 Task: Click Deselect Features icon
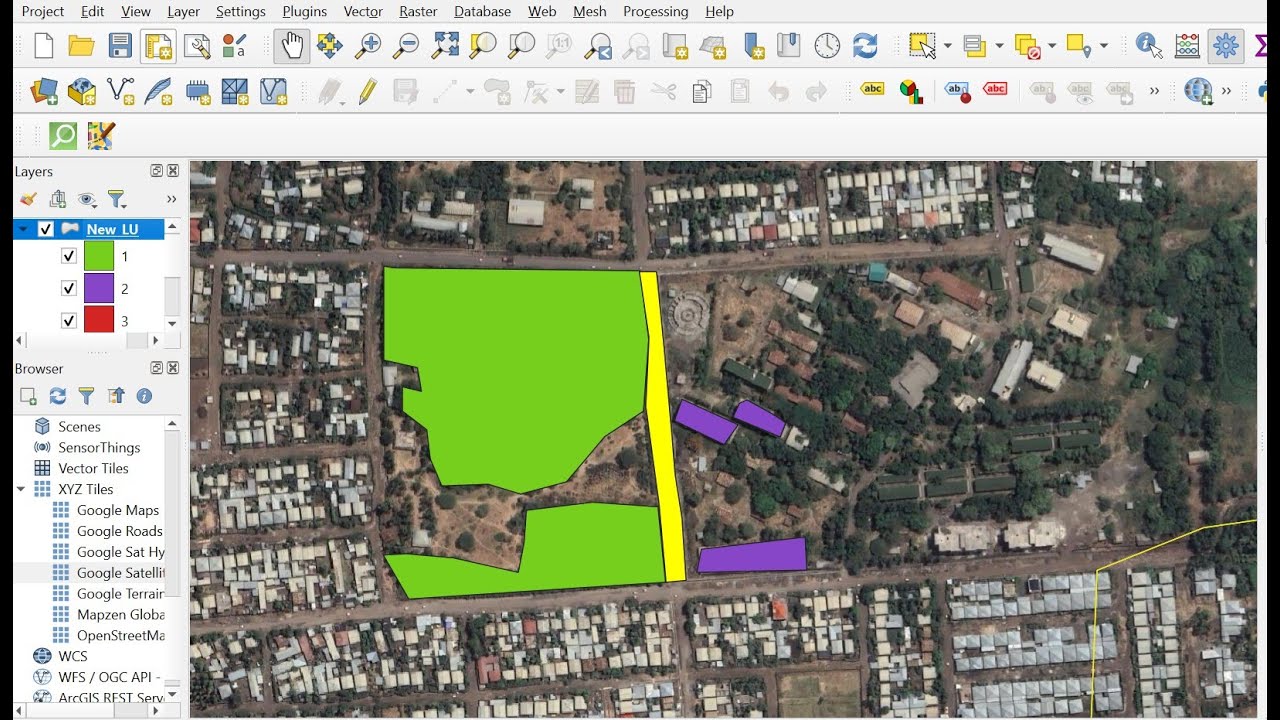(x=1027, y=46)
